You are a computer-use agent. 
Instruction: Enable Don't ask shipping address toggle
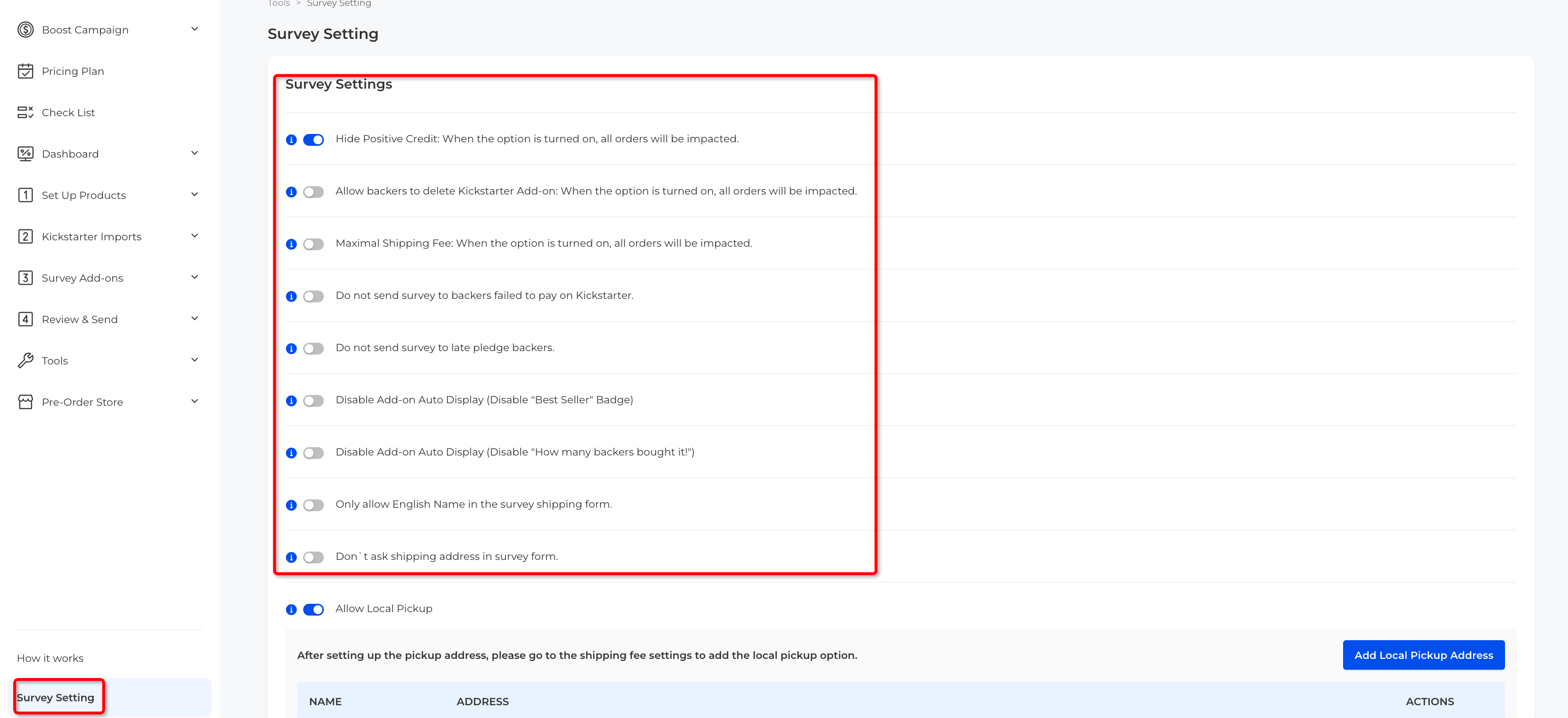314,557
